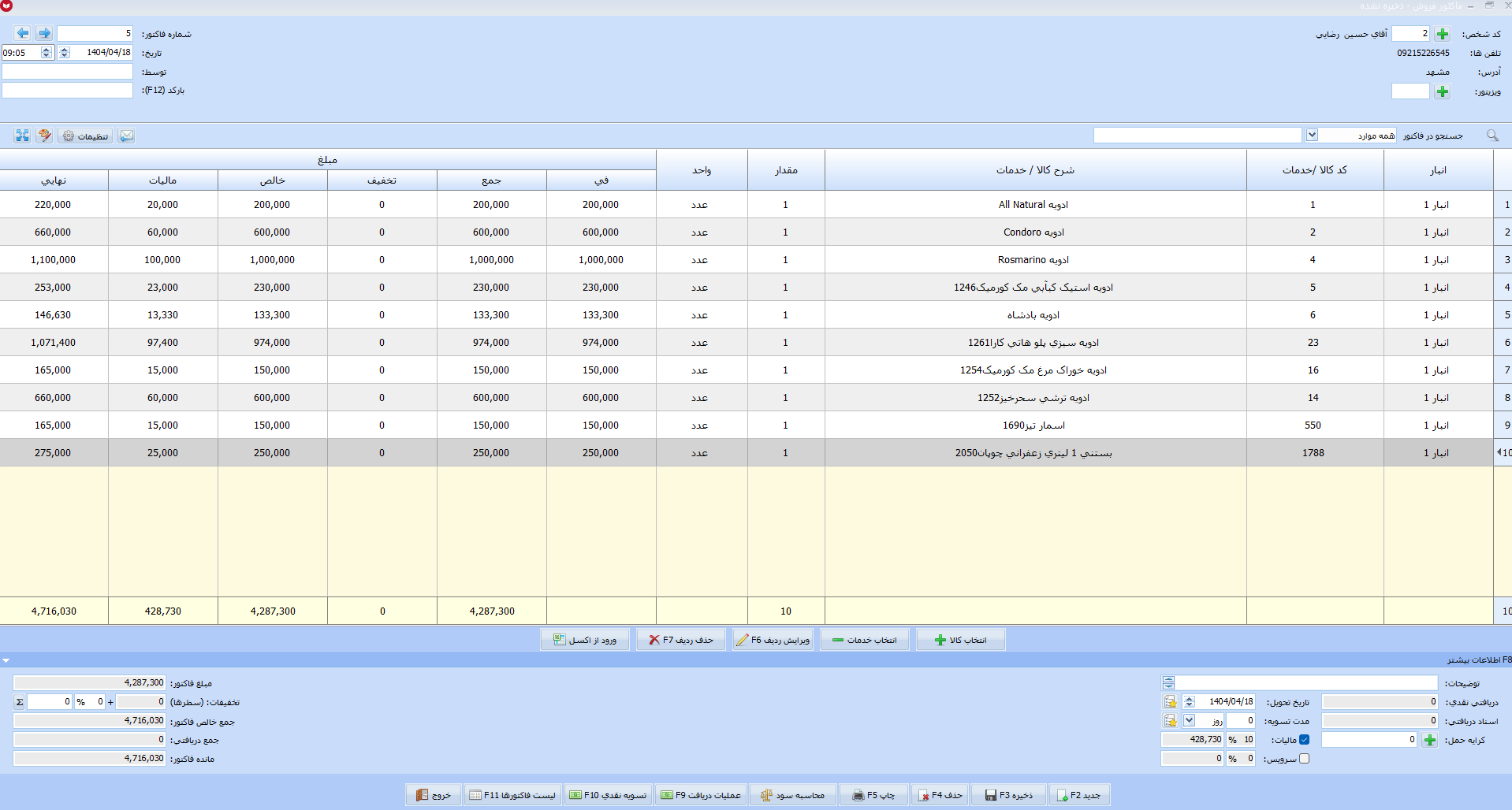Click the goods code cell 1788
Viewport: 1512px width, 810px height.
[x=1313, y=453]
